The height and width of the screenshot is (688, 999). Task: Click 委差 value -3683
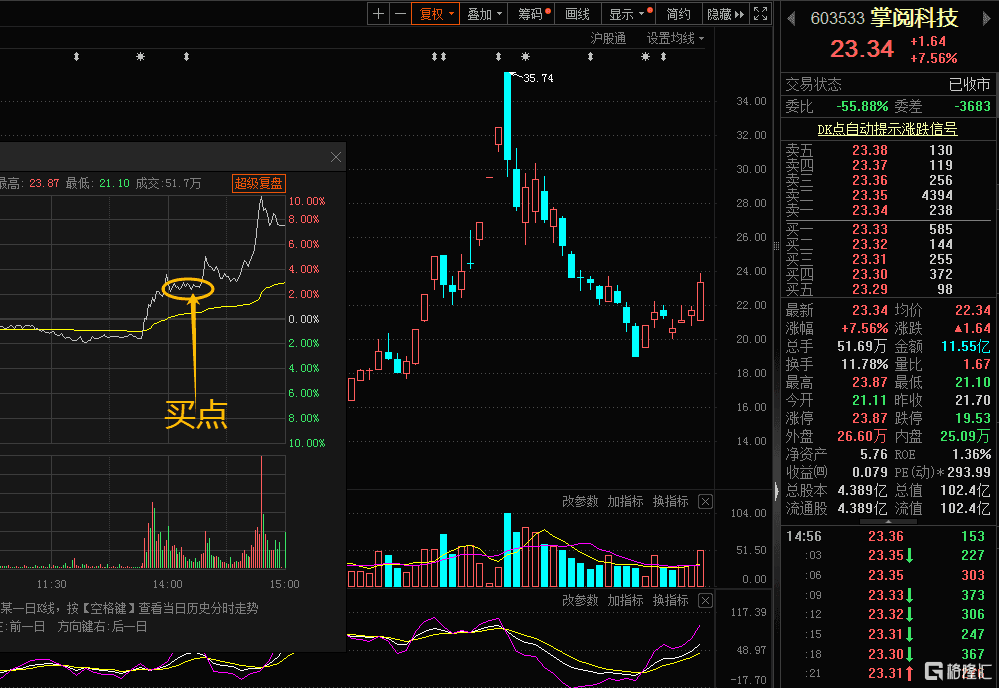pyautogui.click(x=972, y=106)
